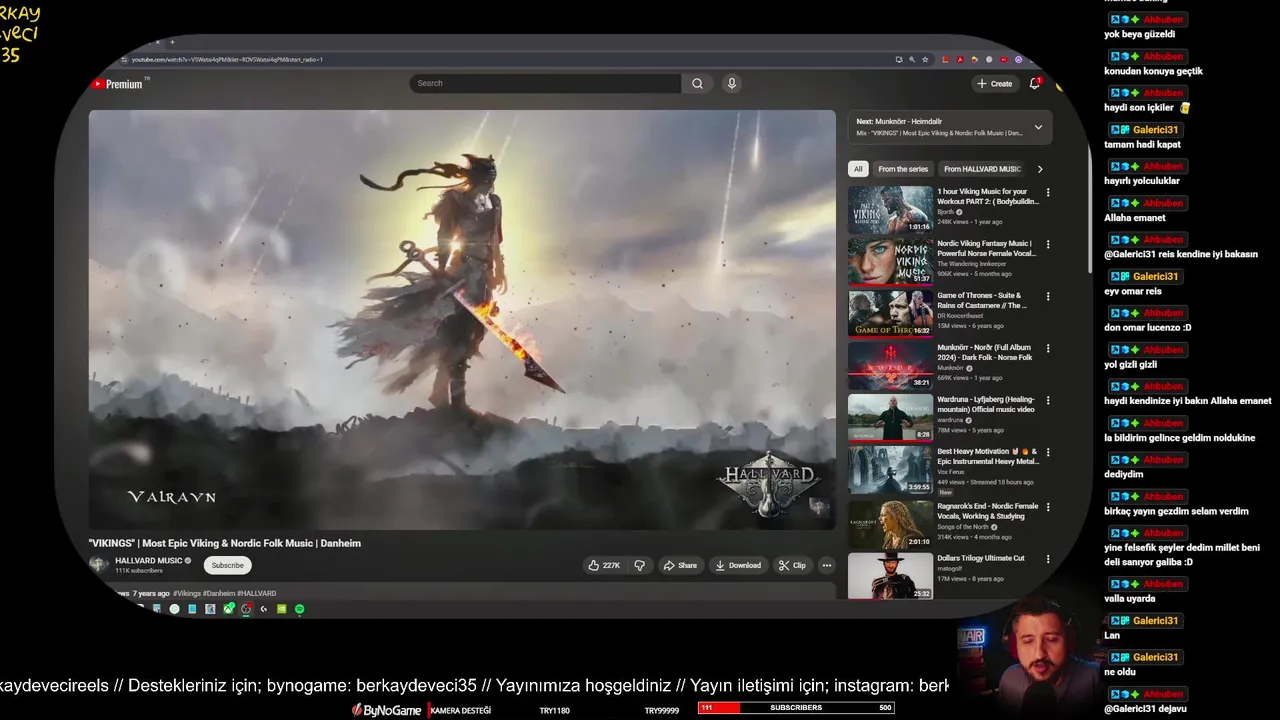
Task: Dislike the video with thumbs-down
Action: (x=640, y=566)
